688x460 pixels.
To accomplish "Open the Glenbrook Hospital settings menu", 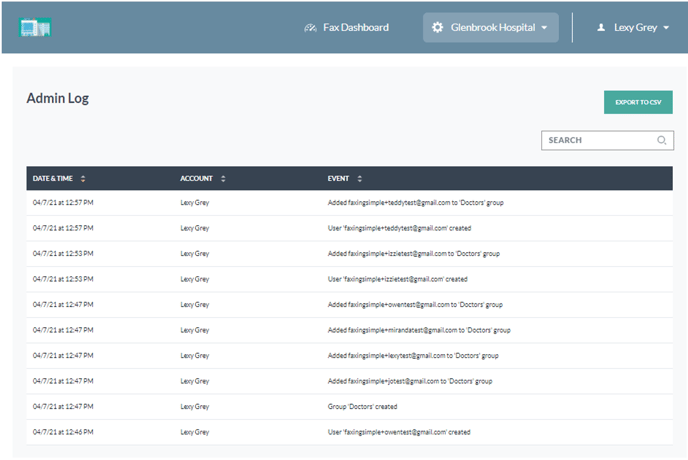I will point(490,28).
